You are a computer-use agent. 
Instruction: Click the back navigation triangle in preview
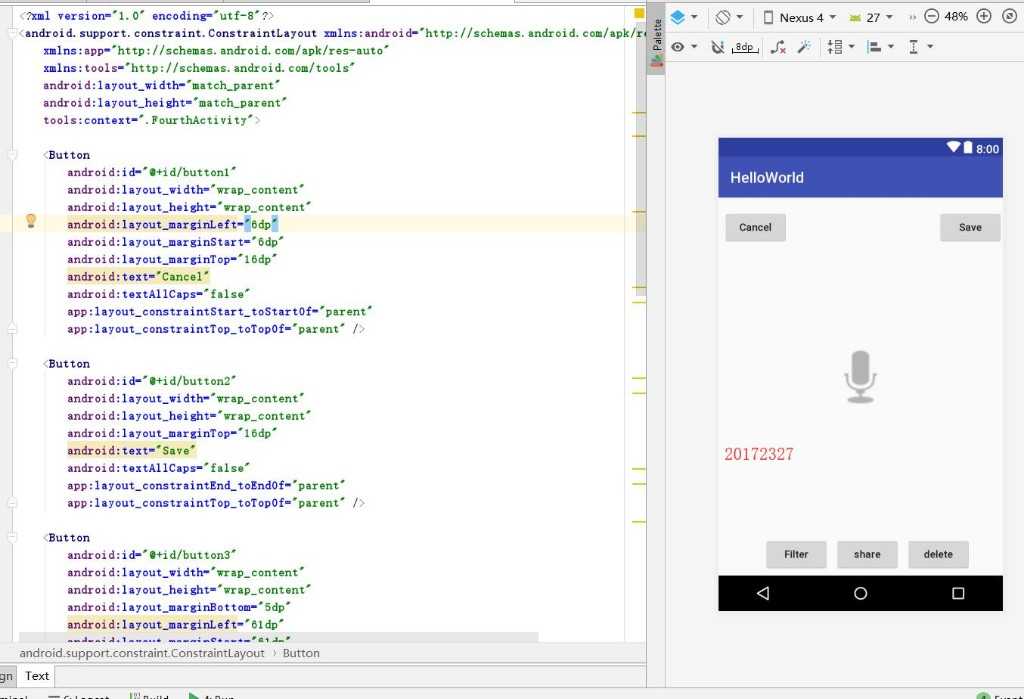[x=763, y=593]
